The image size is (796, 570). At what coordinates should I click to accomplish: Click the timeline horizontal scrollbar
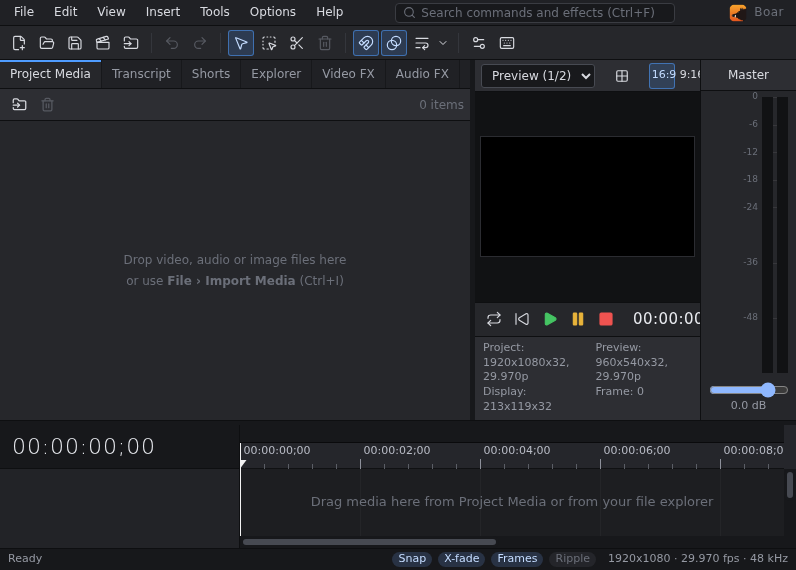[x=369, y=542]
